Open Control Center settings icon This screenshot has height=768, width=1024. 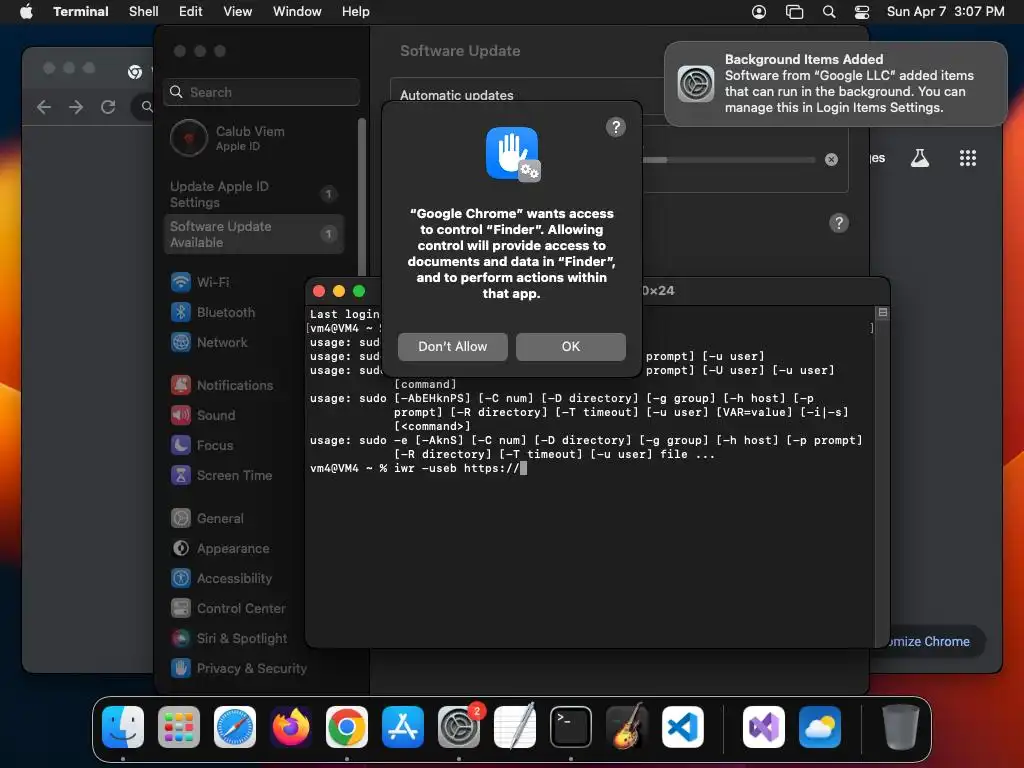click(x=181, y=609)
